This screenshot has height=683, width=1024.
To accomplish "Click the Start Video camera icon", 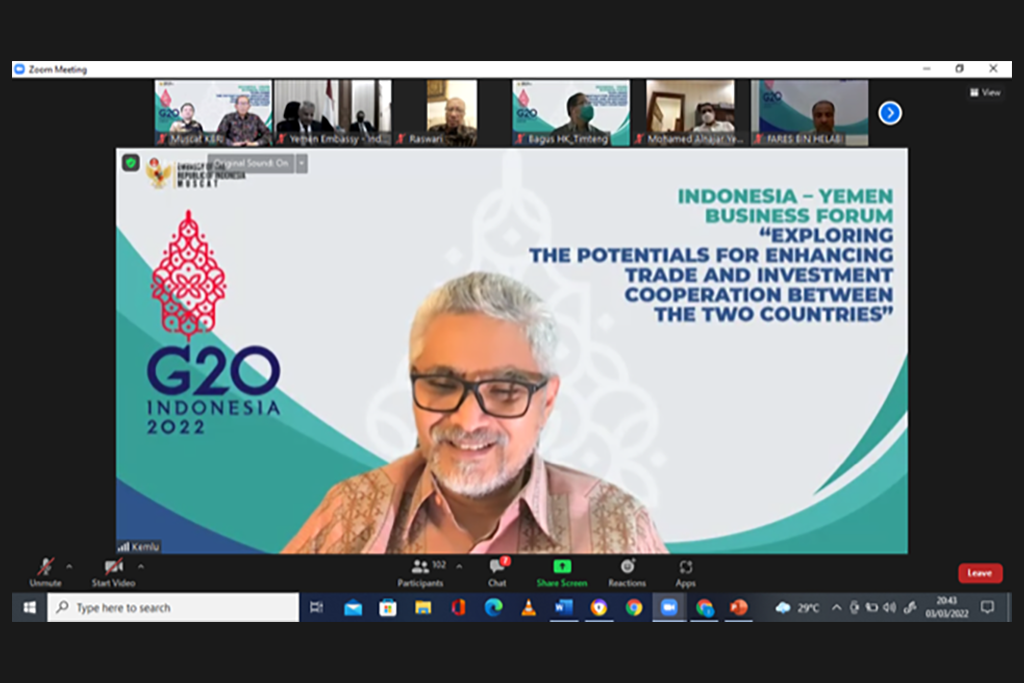I will [x=114, y=566].
